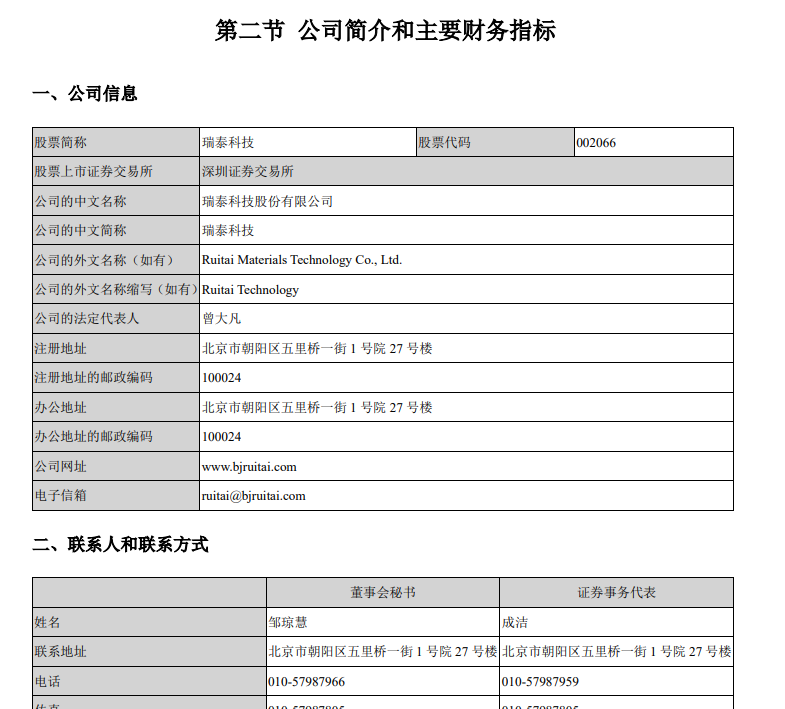The image size is (785, 709).
Task: Select Ruitai Materials Technology Co., Ltd.
Action: click(x=302, y=260)
